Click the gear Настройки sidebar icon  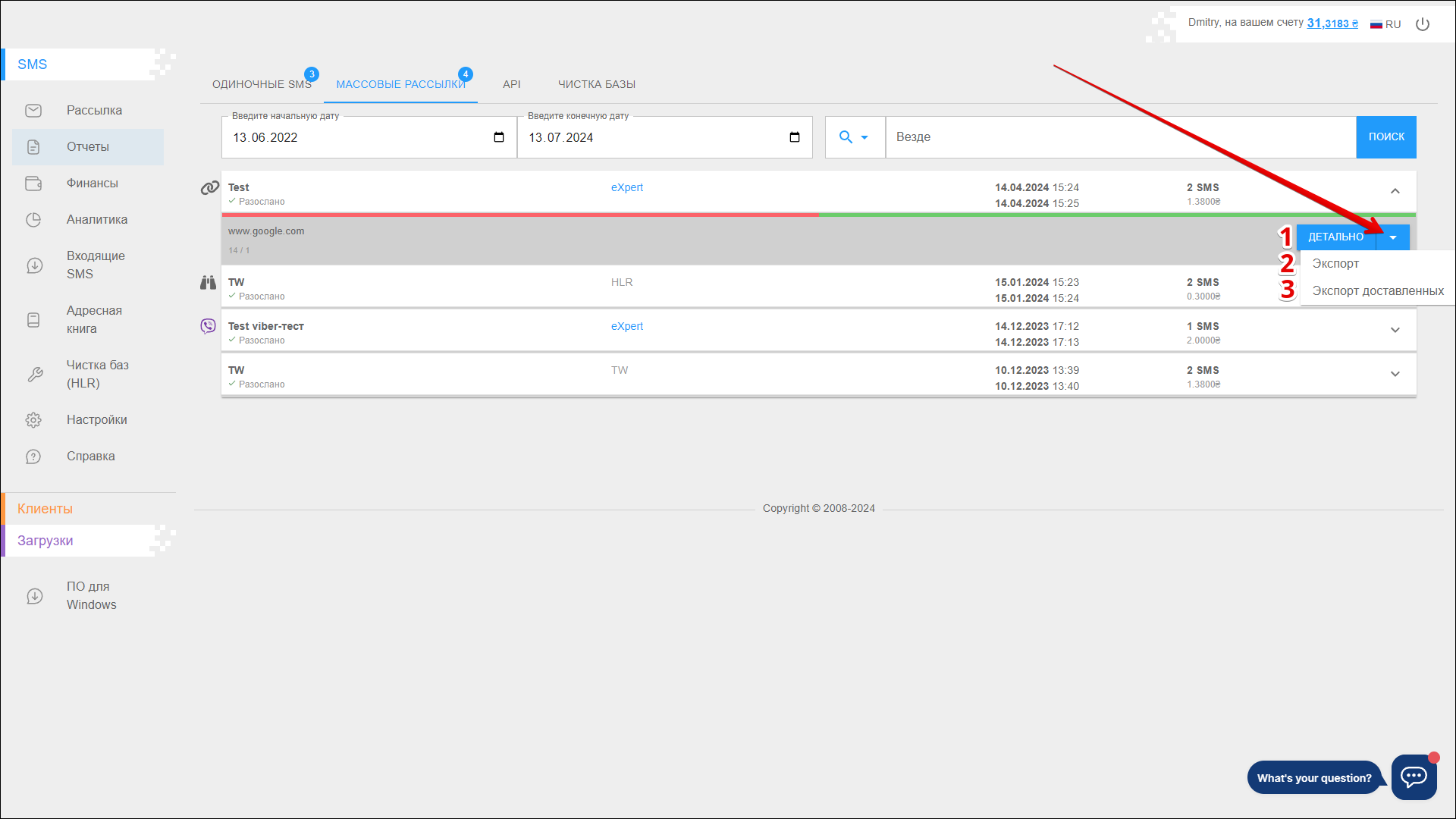point(33,420)
